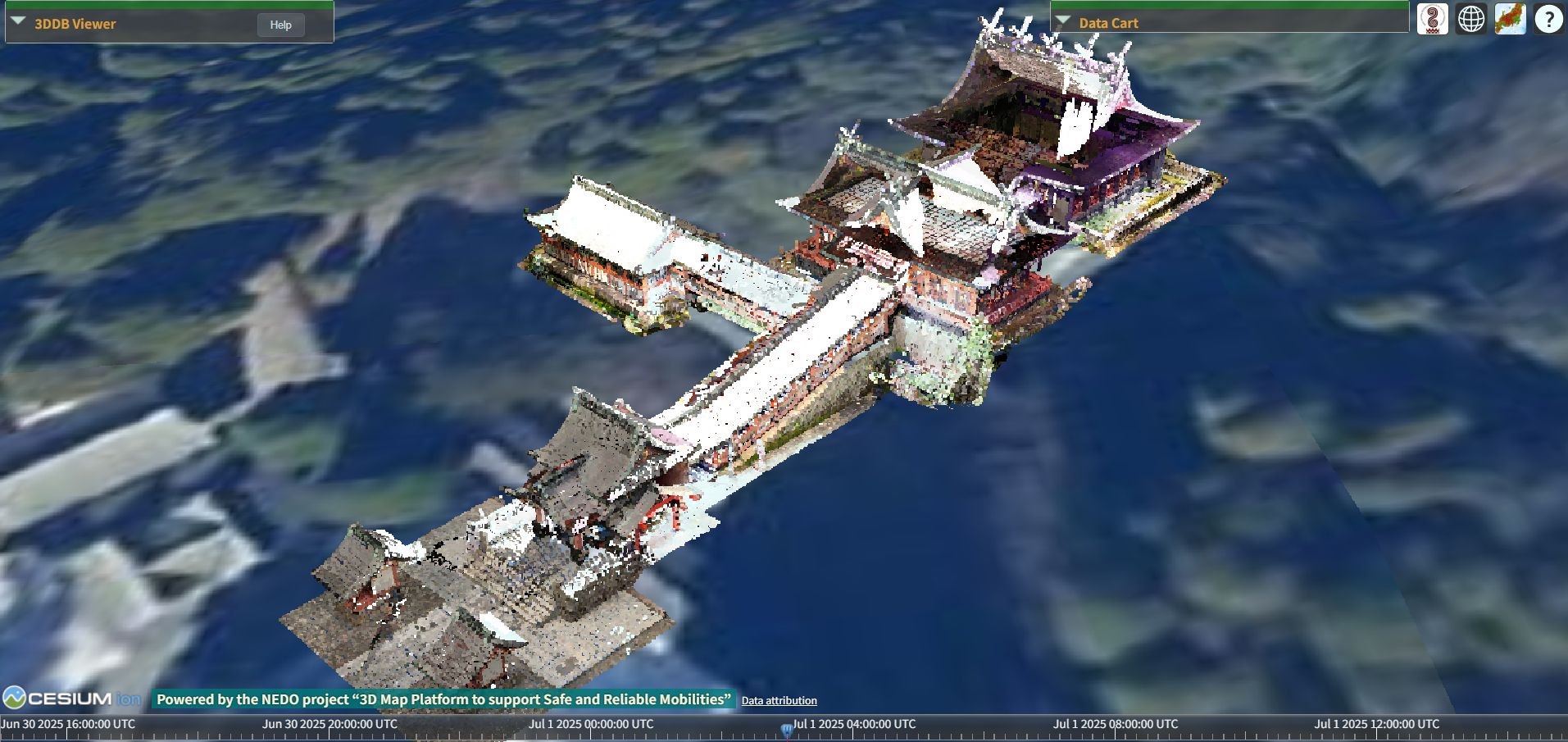Viewport: 1568px width, 742px height.
Task: Open the red spiral emblem icon
Action: click(1433, 19)
